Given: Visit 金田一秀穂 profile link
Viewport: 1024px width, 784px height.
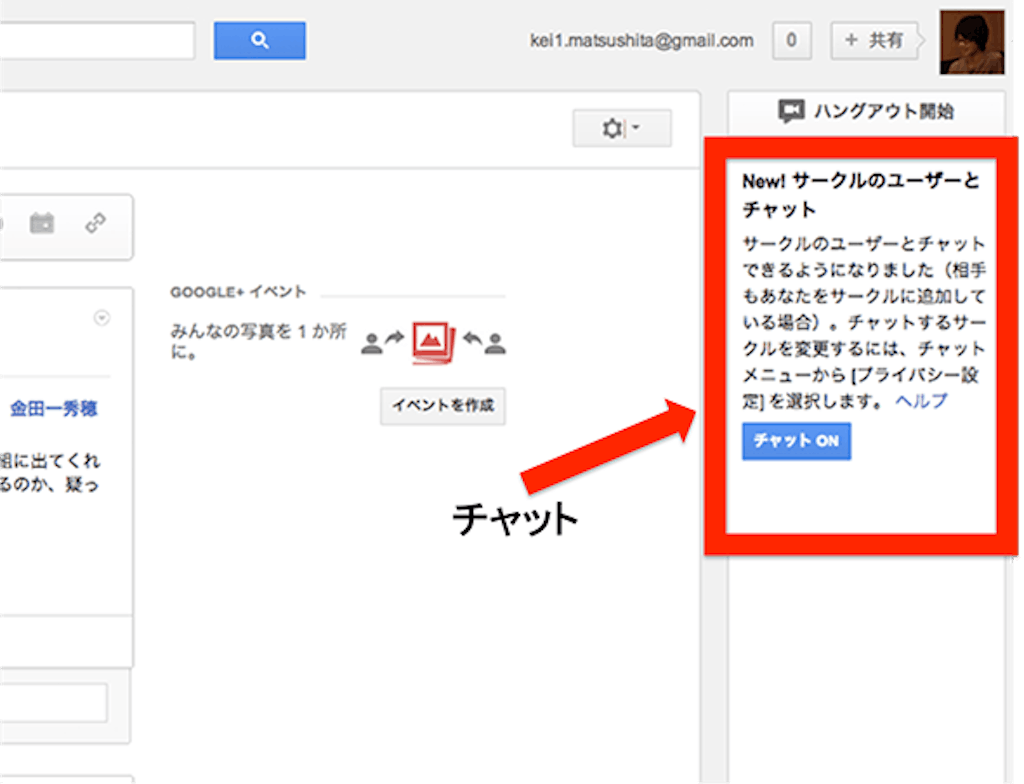Looking at the screenshot, I should click(53, 409).
